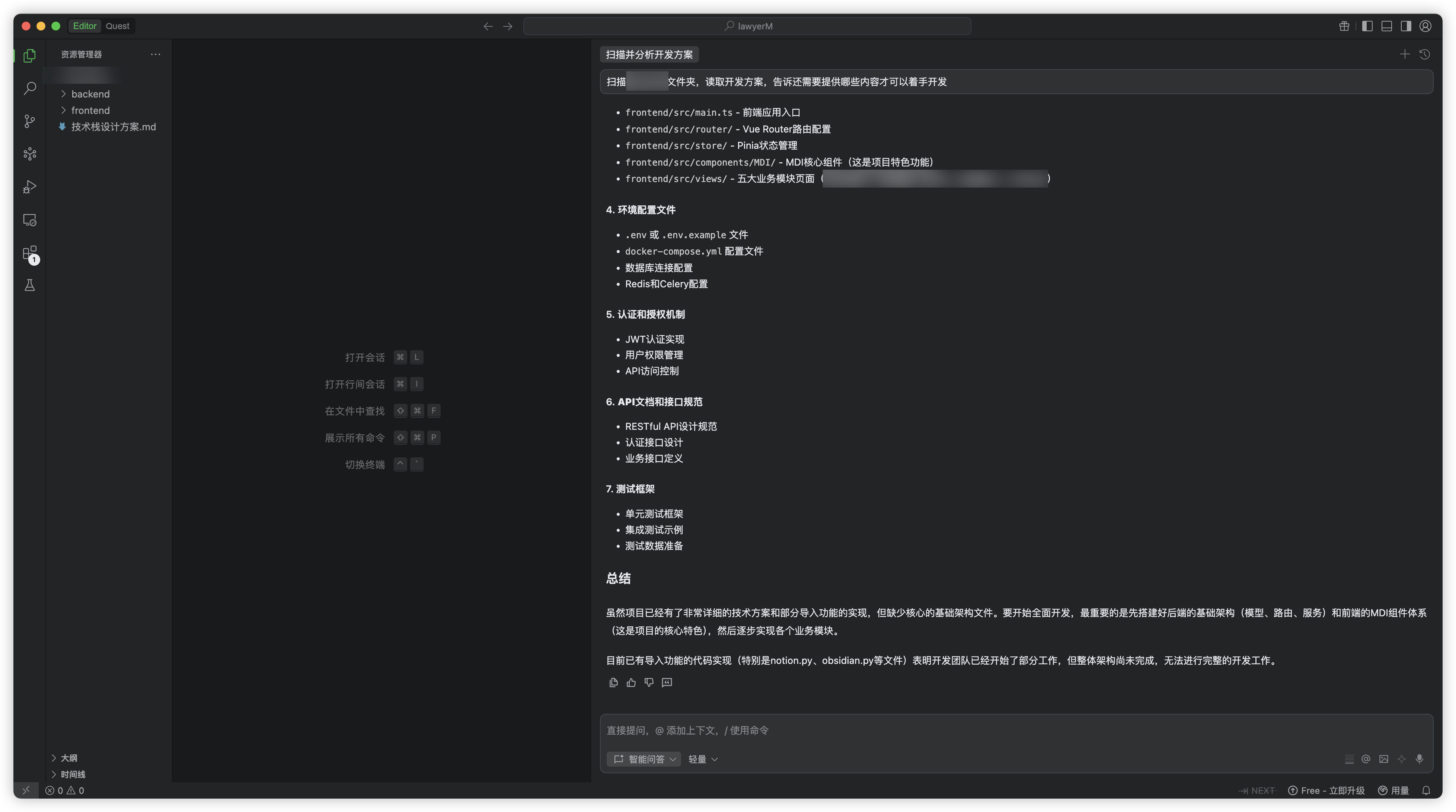
Task: Go back with the left arrow
Action: (488, 26)
